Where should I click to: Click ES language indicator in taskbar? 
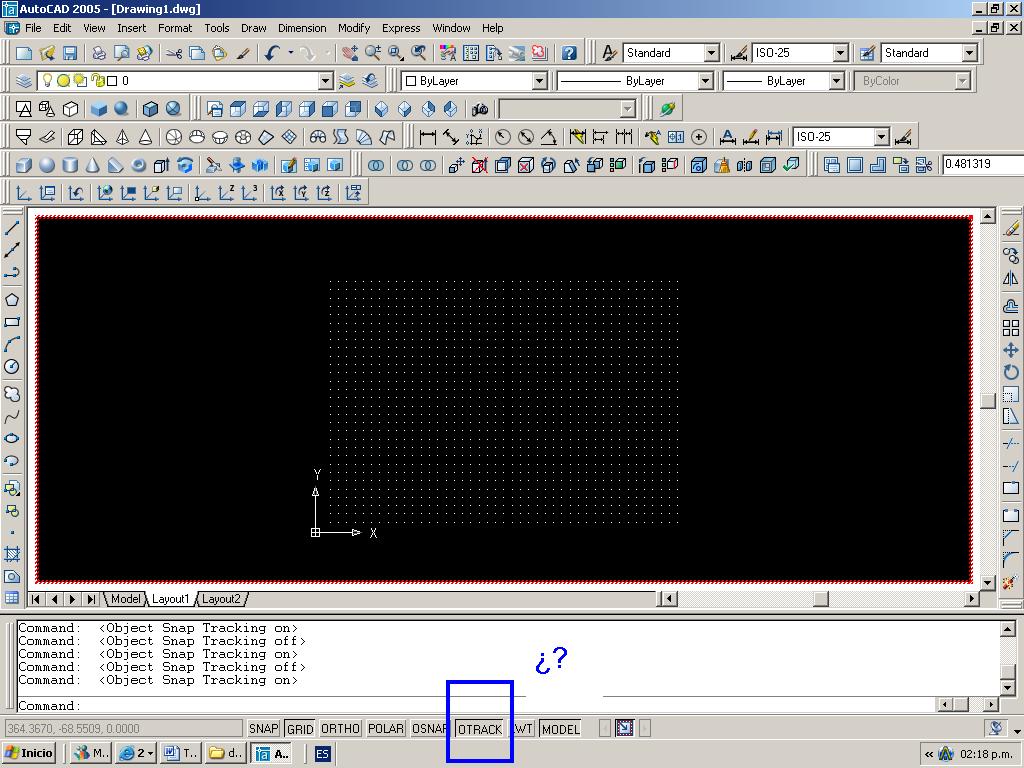coord(323,754)
